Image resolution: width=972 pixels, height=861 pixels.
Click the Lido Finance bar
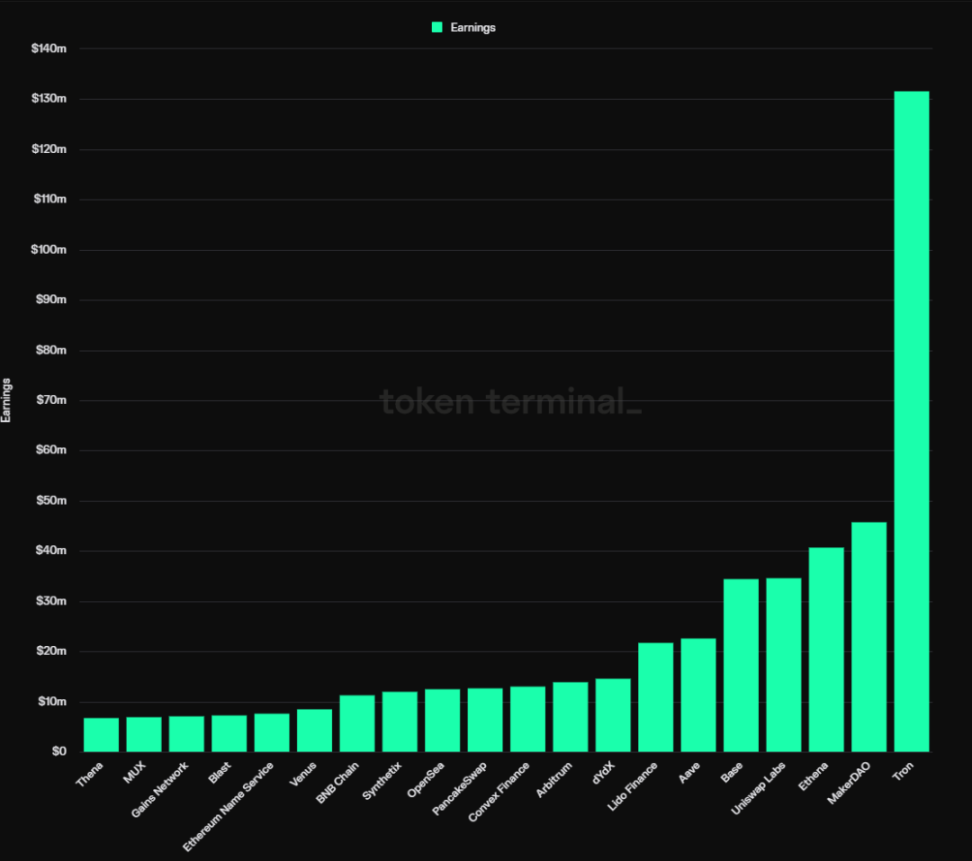tap(656, 696)
